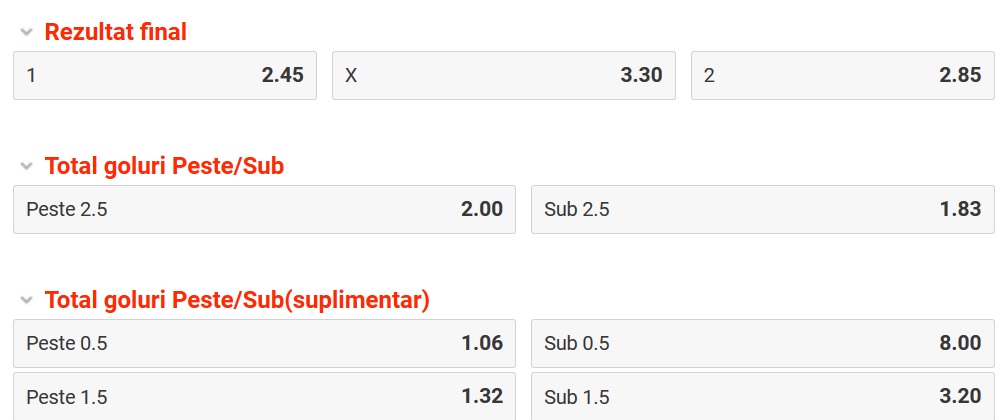Click the Total goluri Peste/Sub heading

165,166
